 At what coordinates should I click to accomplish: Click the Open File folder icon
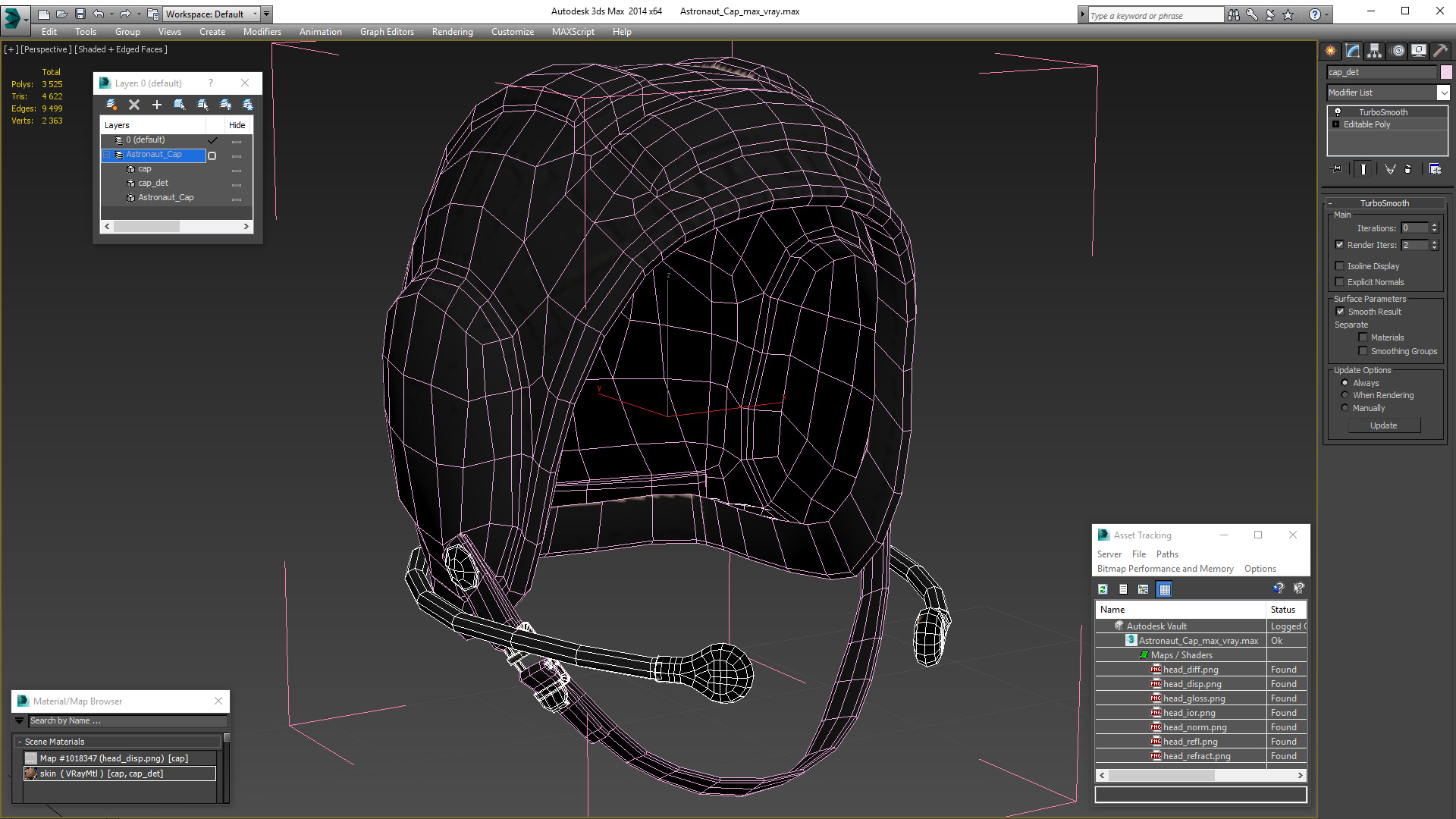tap(62, 14)
